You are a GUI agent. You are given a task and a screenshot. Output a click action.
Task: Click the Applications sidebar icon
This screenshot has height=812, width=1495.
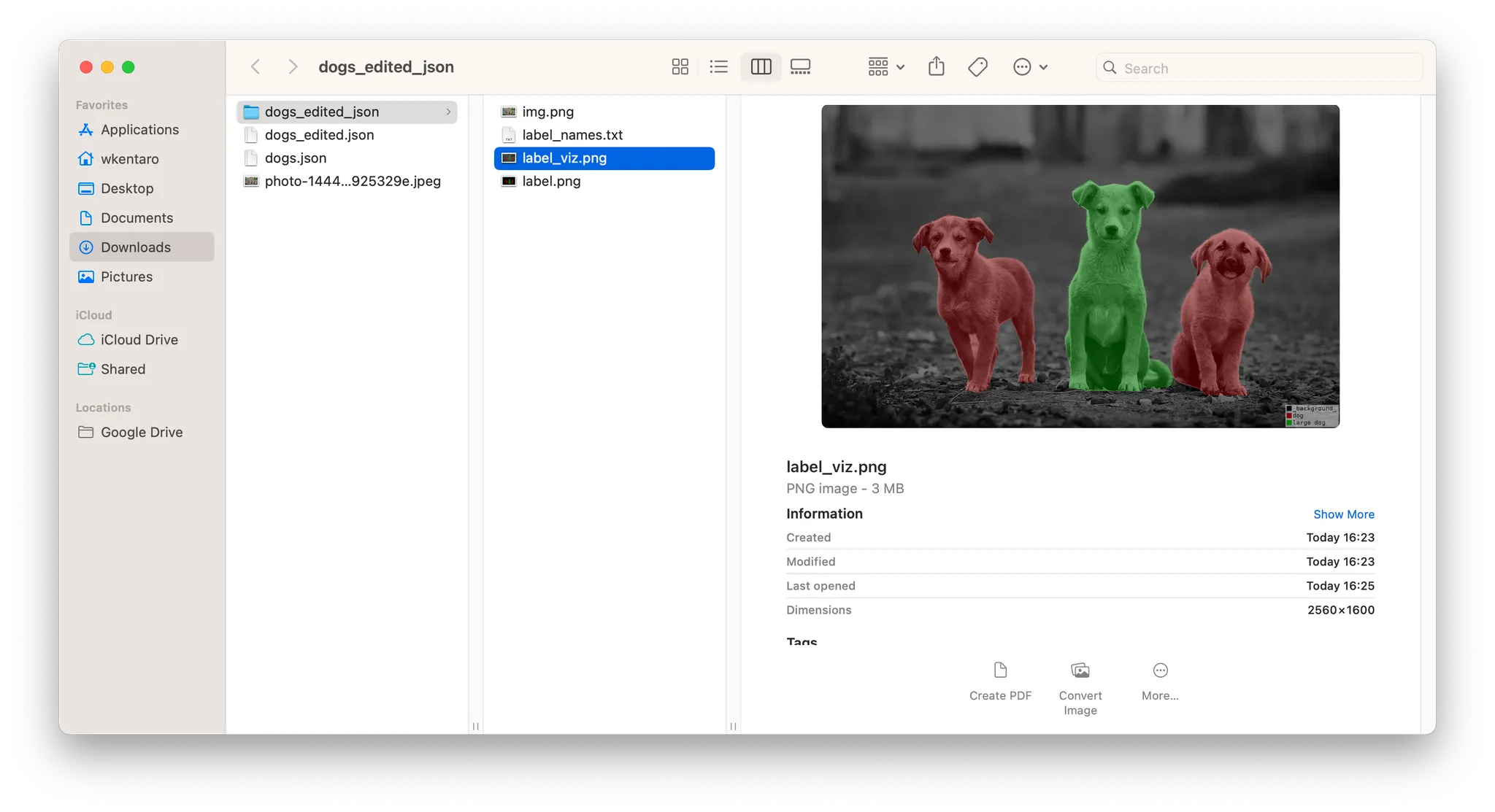point(85,130)
